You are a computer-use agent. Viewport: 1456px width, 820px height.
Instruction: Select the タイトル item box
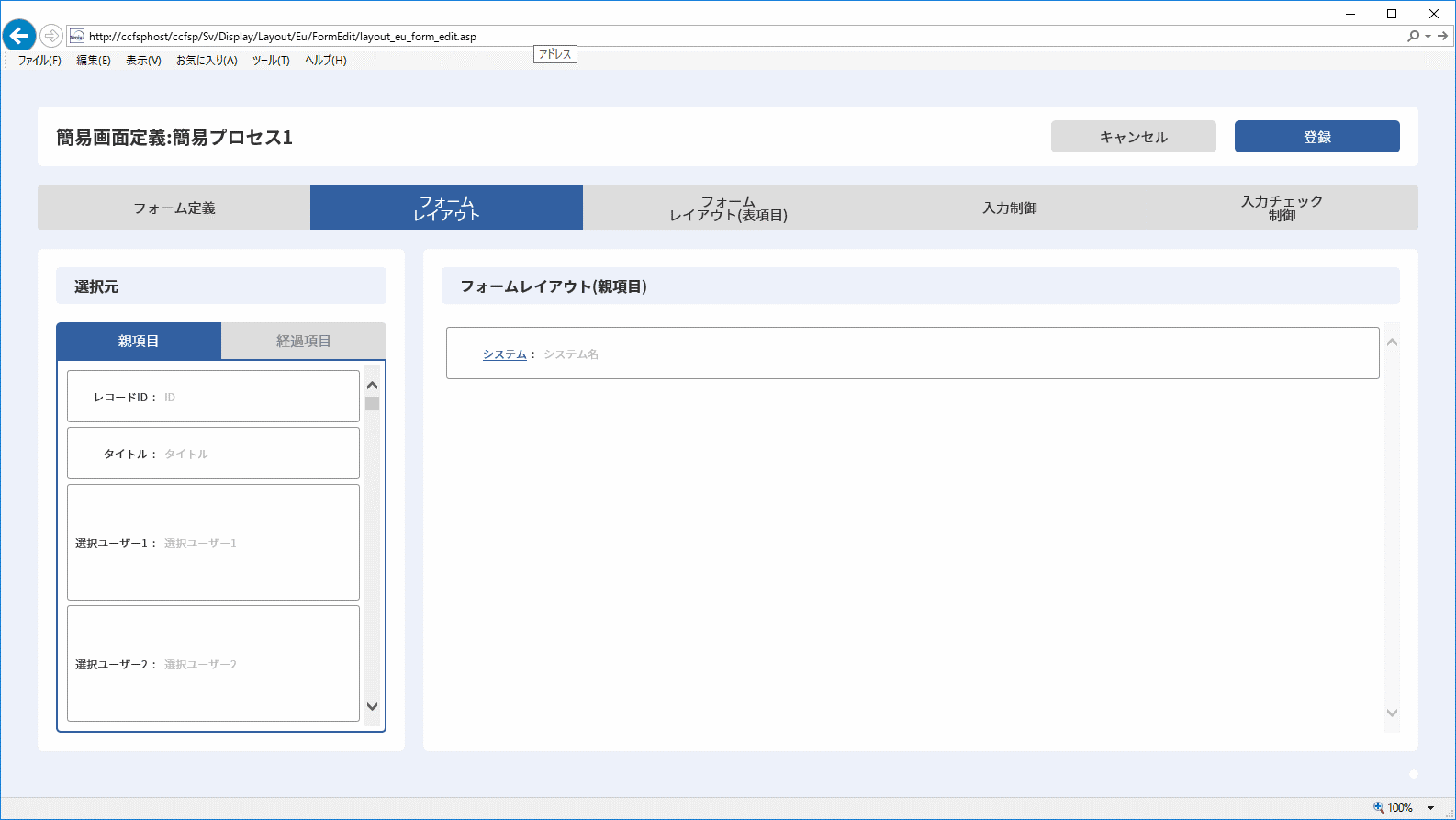(x=213, y=454)
